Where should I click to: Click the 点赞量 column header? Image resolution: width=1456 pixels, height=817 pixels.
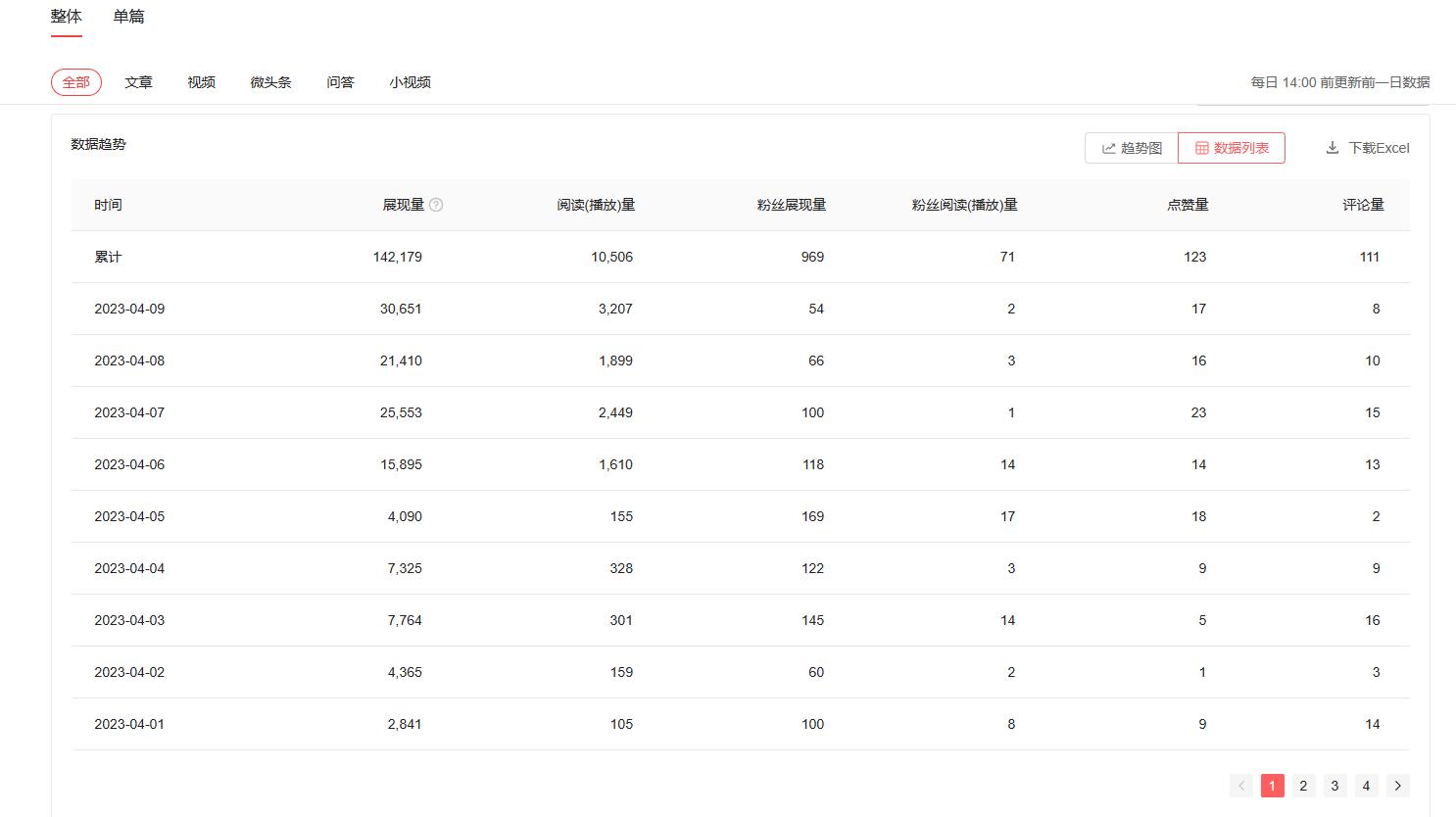[1188, 205]
